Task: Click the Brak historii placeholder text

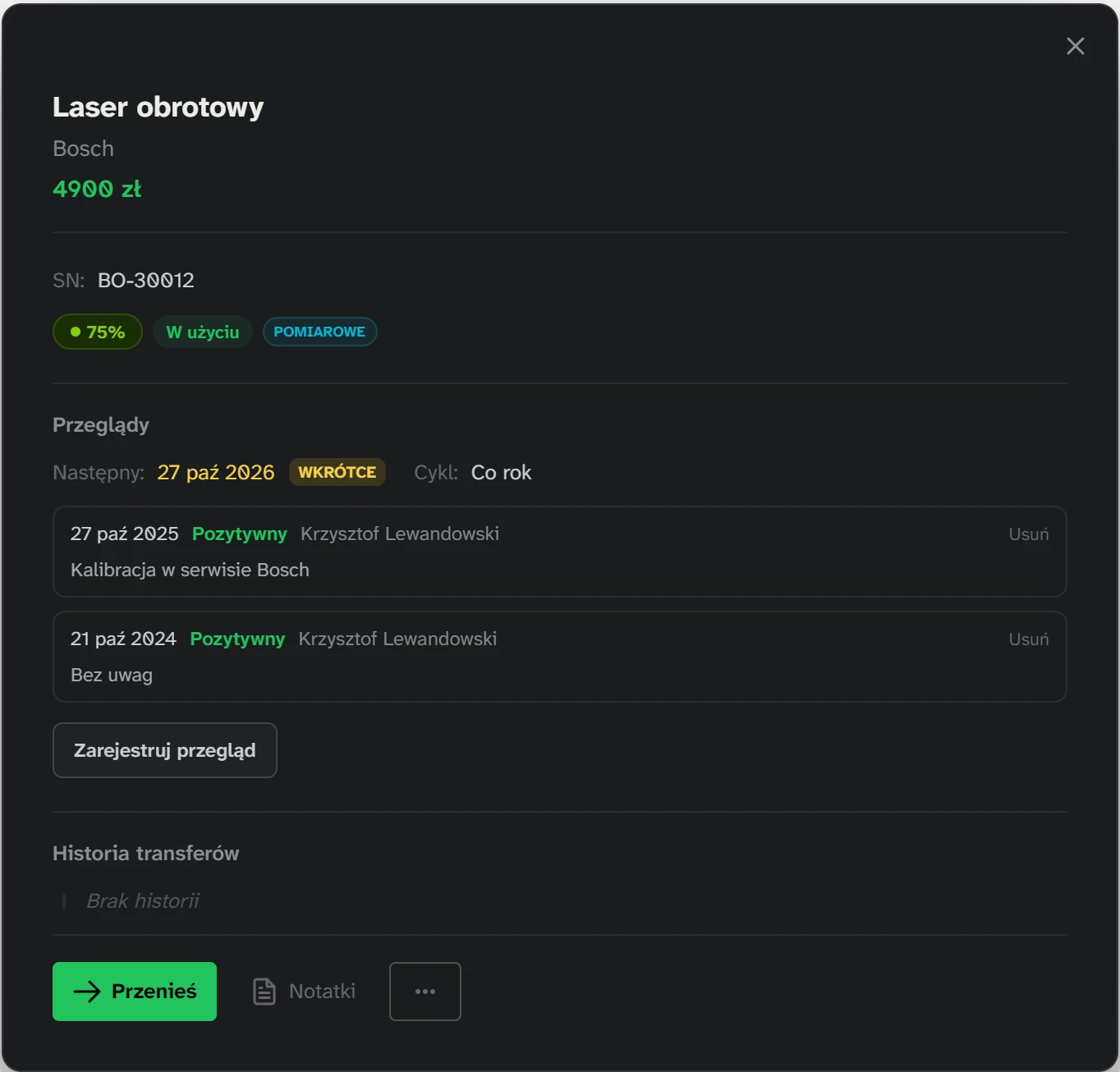Action: point(143,901)
